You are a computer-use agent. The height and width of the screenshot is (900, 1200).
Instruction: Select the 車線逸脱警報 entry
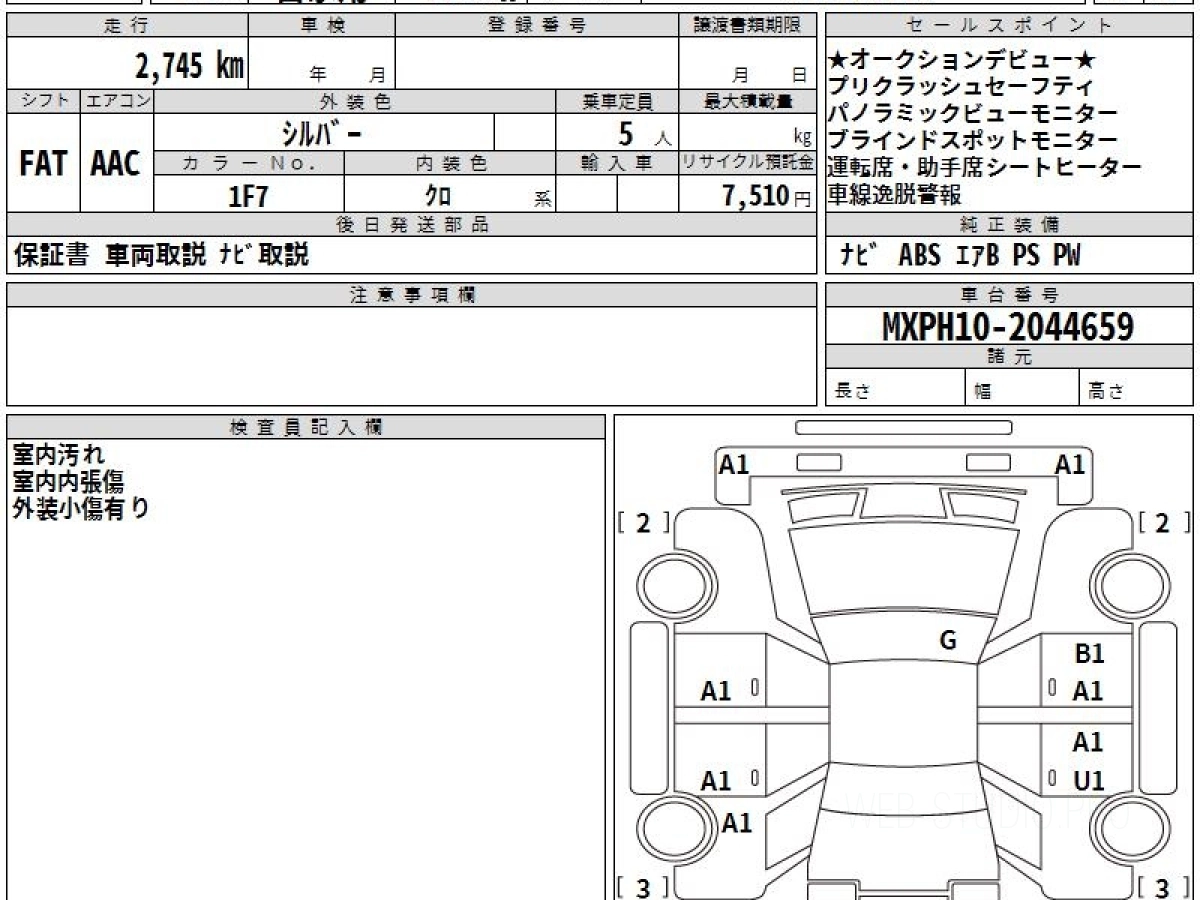coord(895,195)
